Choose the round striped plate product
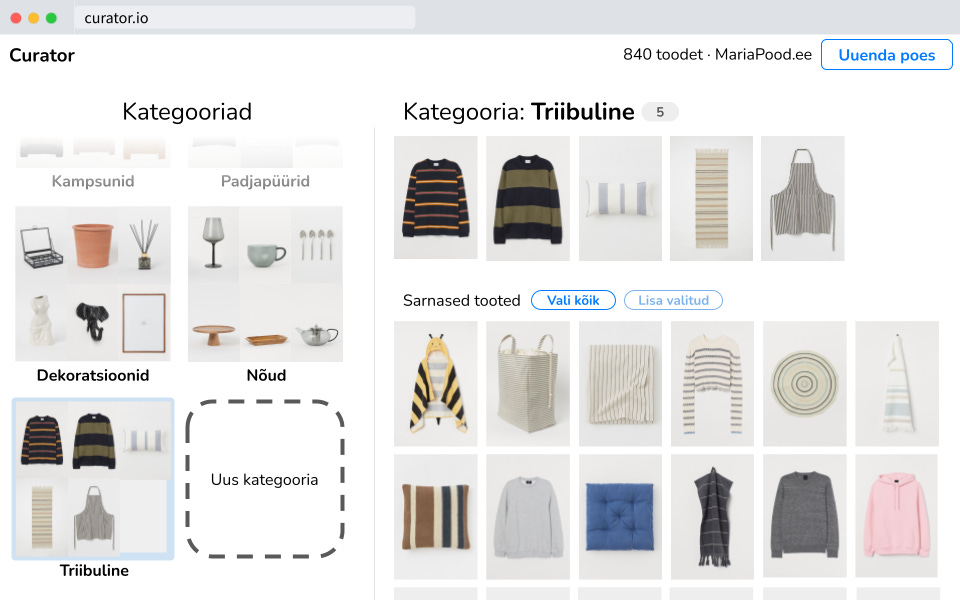The height and width of the screenshot is (600, 960). 804,383
